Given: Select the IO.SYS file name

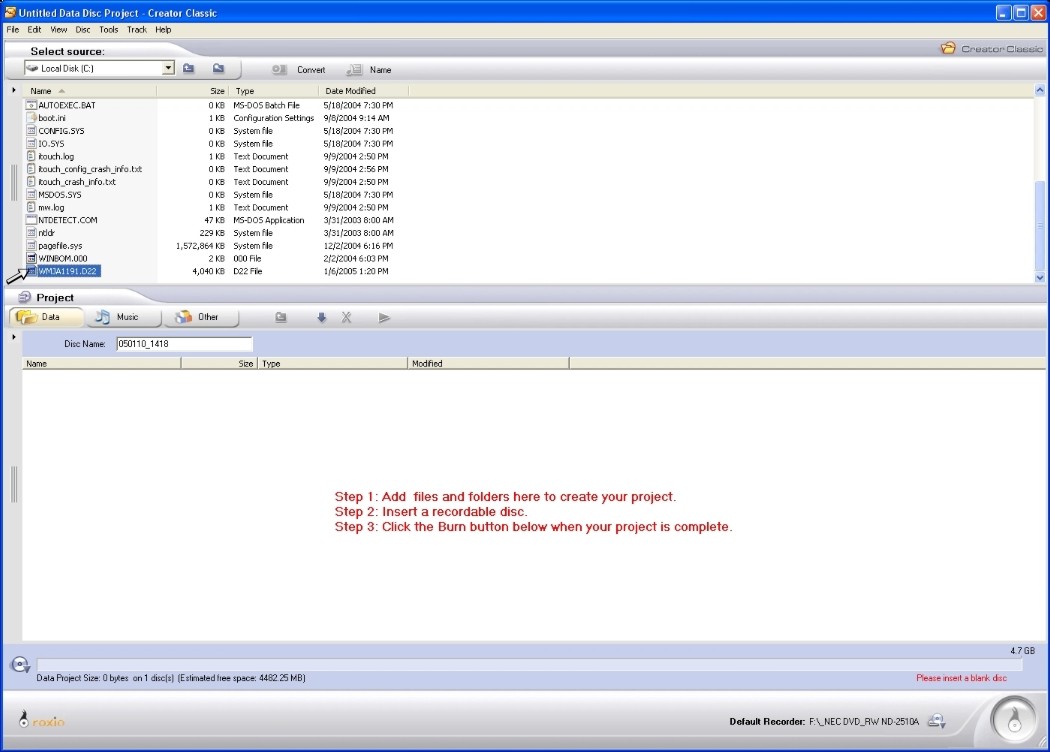Looking at the screenshot, I should [x=51, y=143].
